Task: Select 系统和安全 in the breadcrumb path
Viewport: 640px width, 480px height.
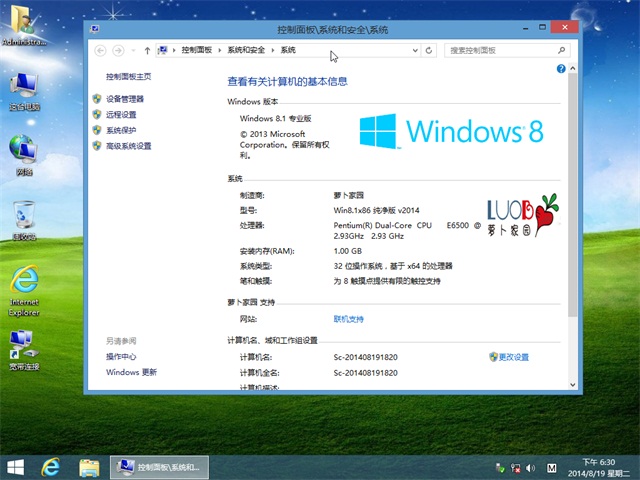Action: point(246,50)
